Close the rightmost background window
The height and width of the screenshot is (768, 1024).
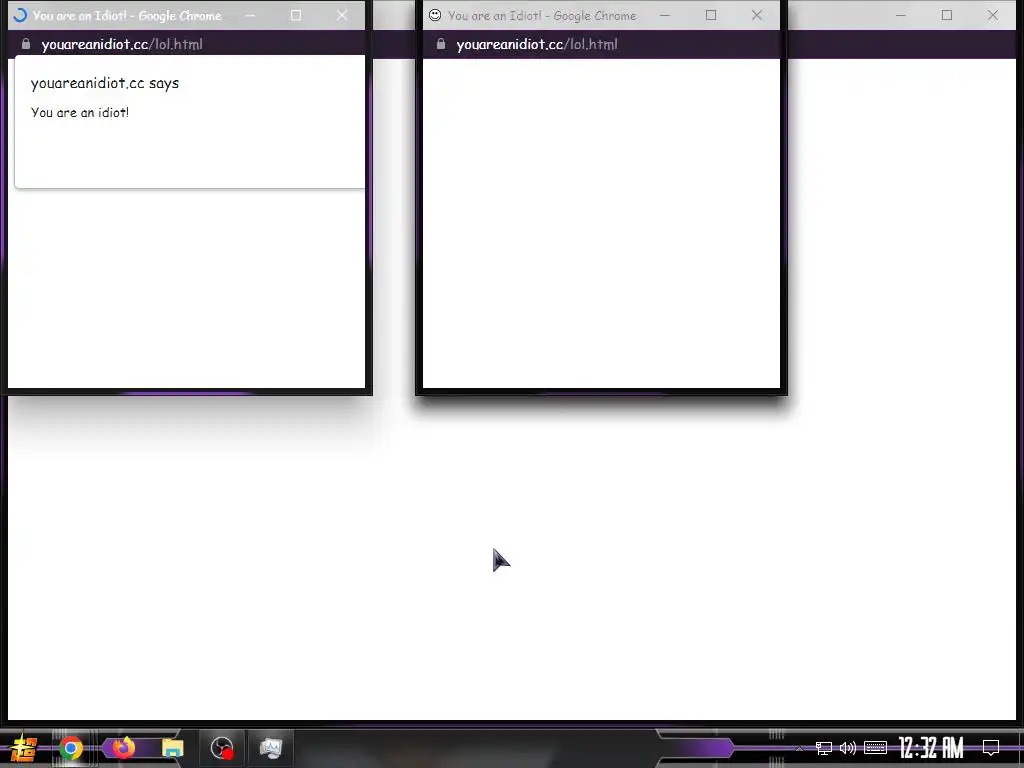pos(993,15)
